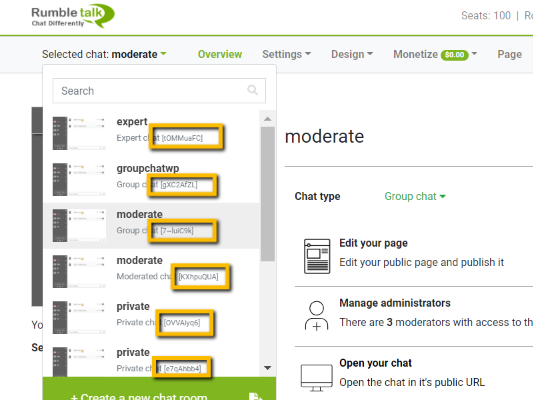Viewport: 533px width, 400px height.
Task: Focus the chat Search field
Action: point(159,91)
